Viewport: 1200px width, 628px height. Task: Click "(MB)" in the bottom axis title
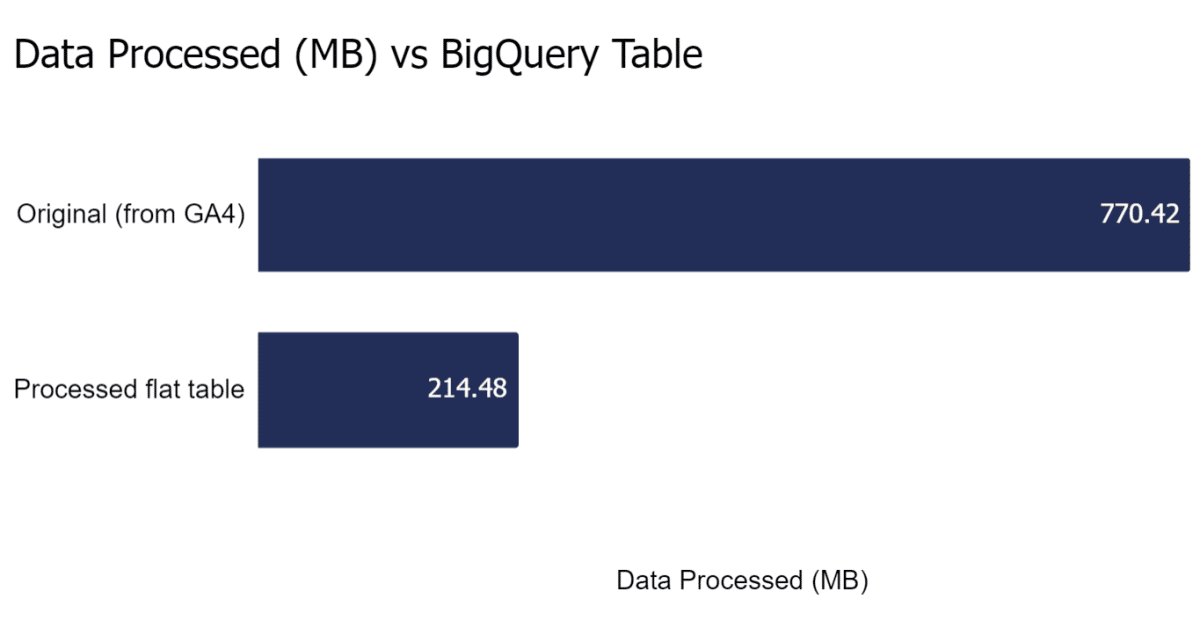click(x=839, y=581)
